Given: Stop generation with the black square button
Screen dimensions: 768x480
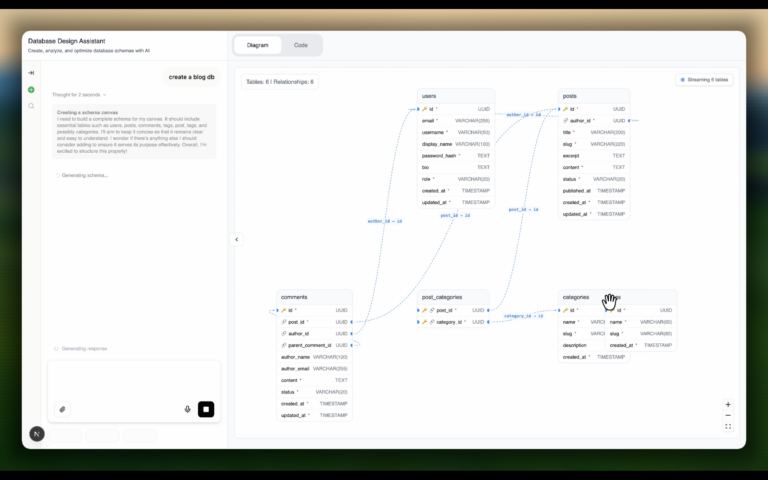Looking at the screenshot, I should point(206,409).
